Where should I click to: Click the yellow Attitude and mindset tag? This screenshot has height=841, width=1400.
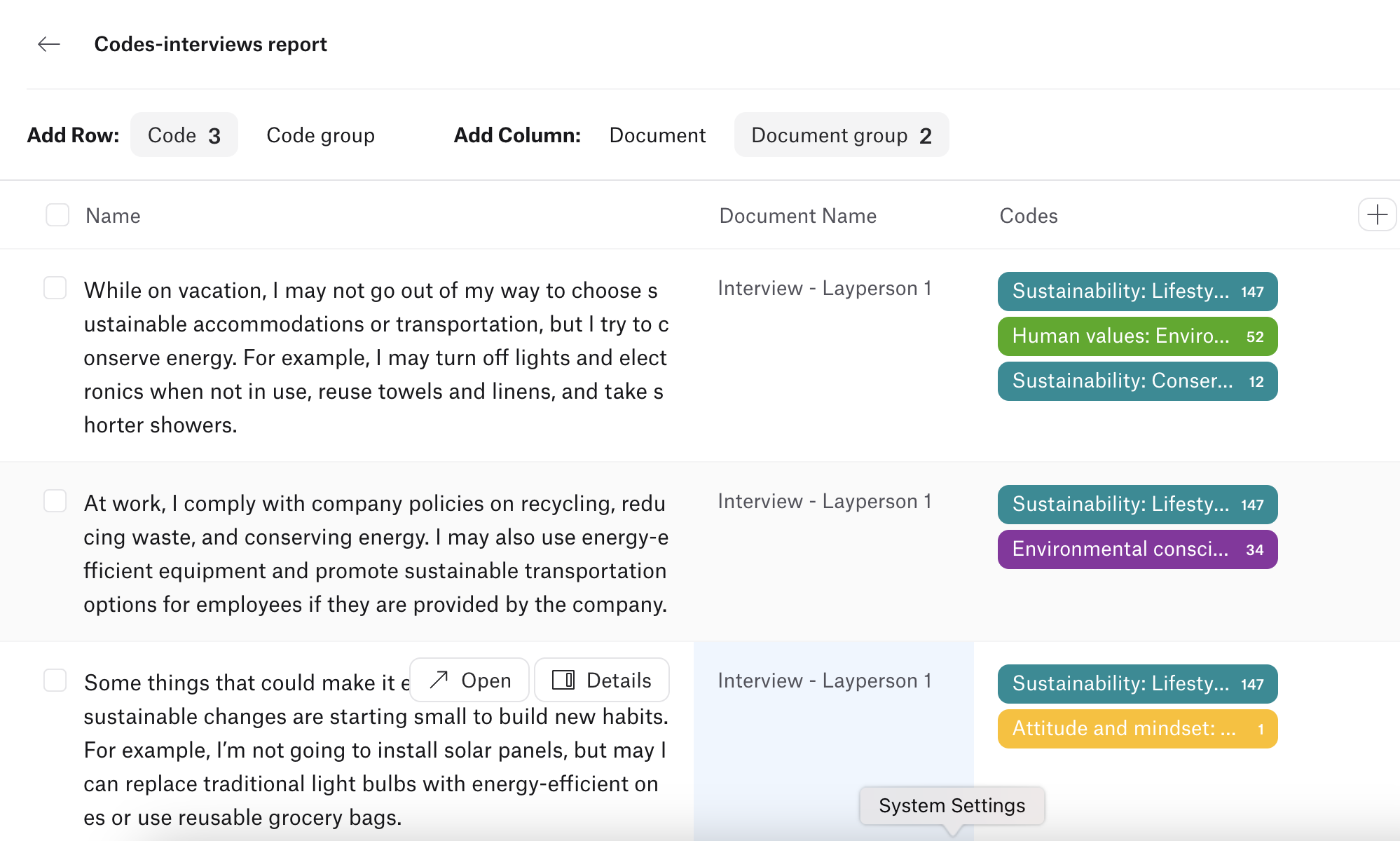tap(1137, 729)
